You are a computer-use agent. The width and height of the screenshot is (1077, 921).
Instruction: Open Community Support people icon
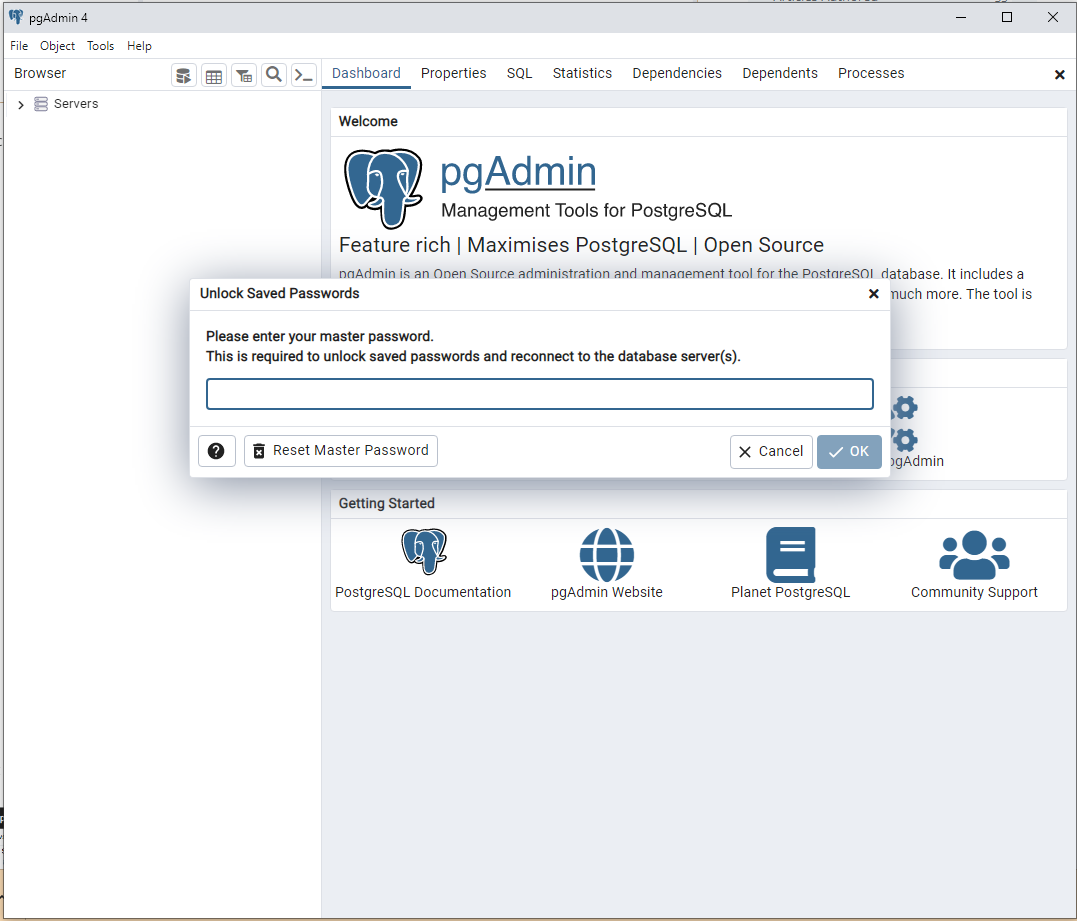[x=973, y=554]
